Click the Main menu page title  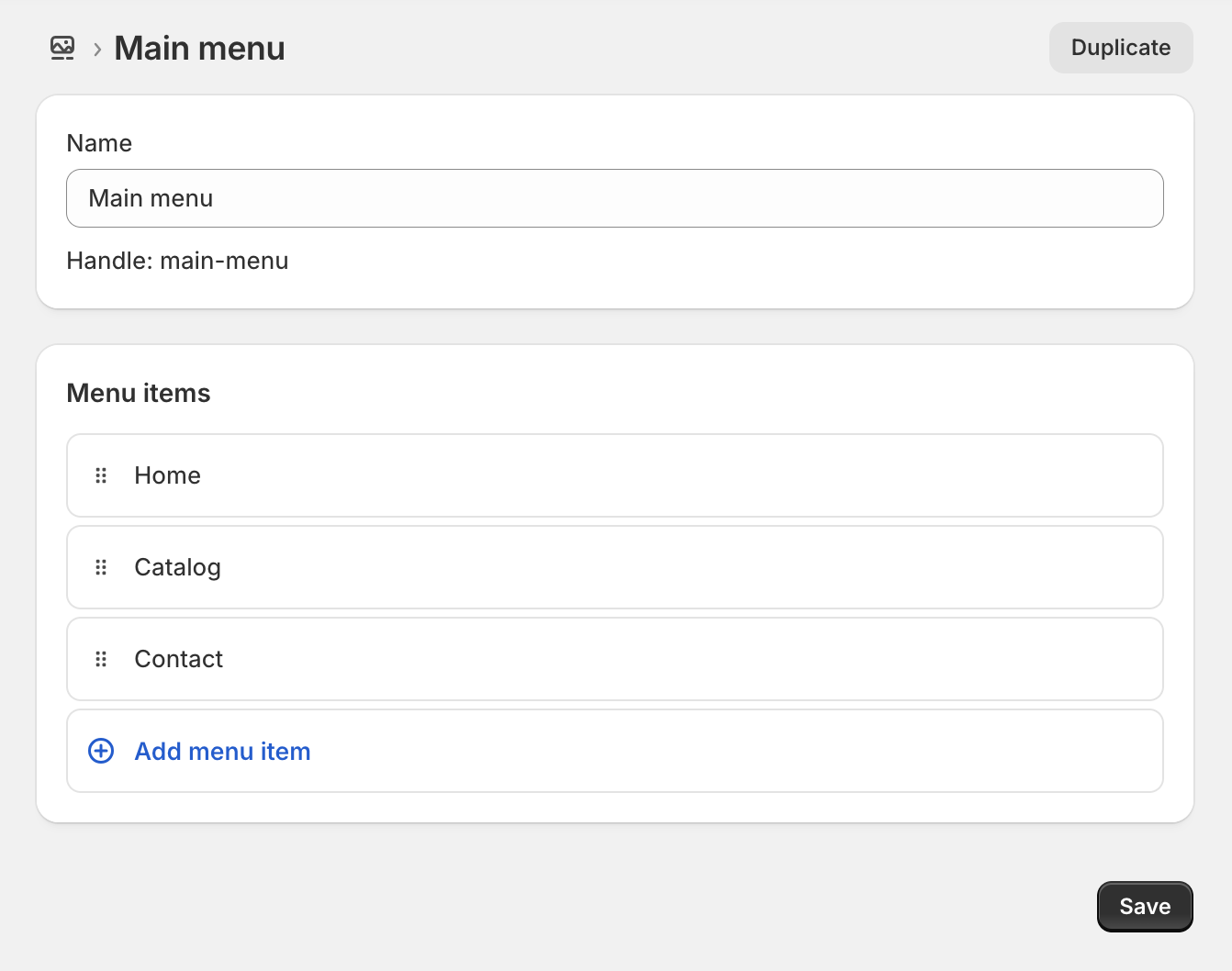tap(199, 48)
